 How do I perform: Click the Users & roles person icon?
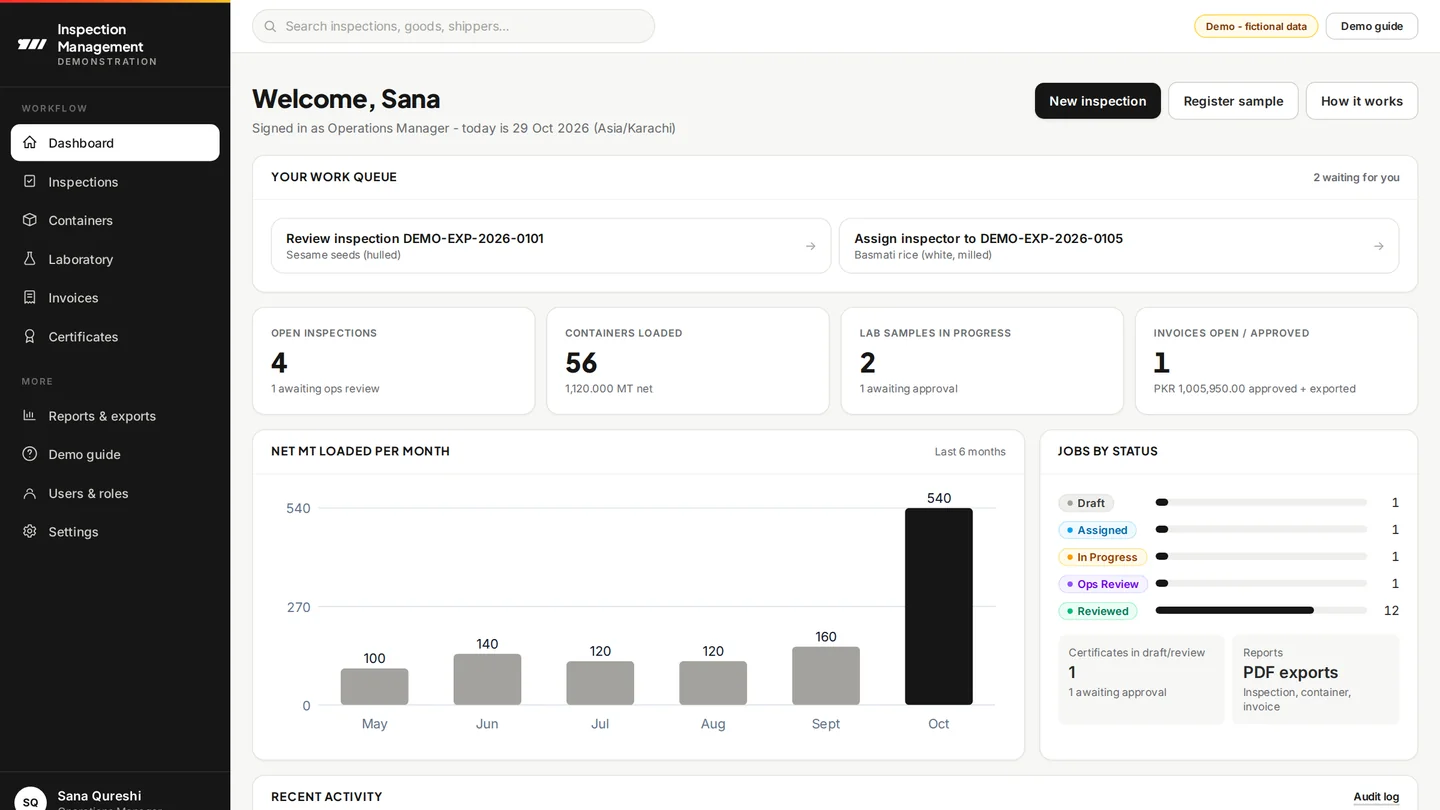click(30, 493)
